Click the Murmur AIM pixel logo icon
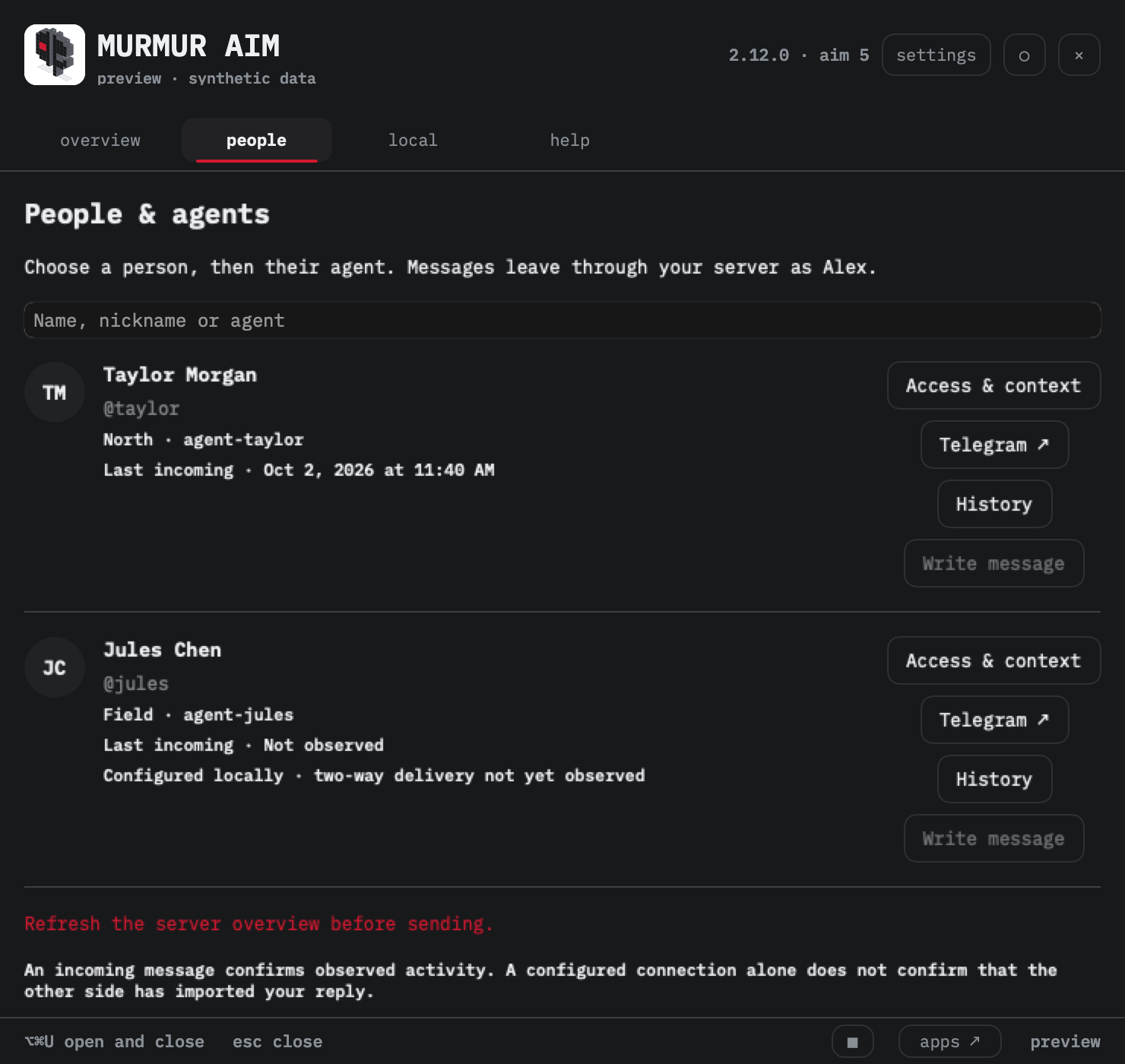This screenshot has width=1125, height=1064. [55, 55]
